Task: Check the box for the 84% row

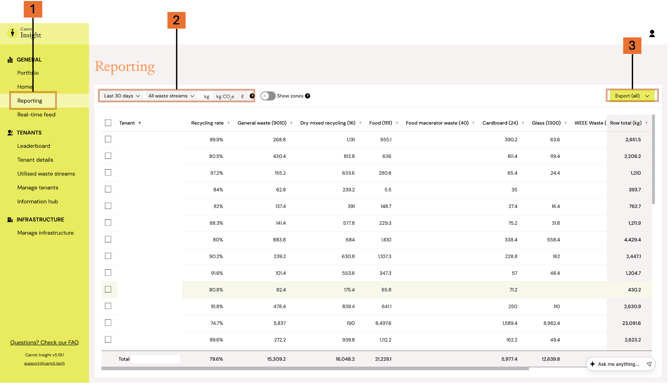Action: pos(108,189)
